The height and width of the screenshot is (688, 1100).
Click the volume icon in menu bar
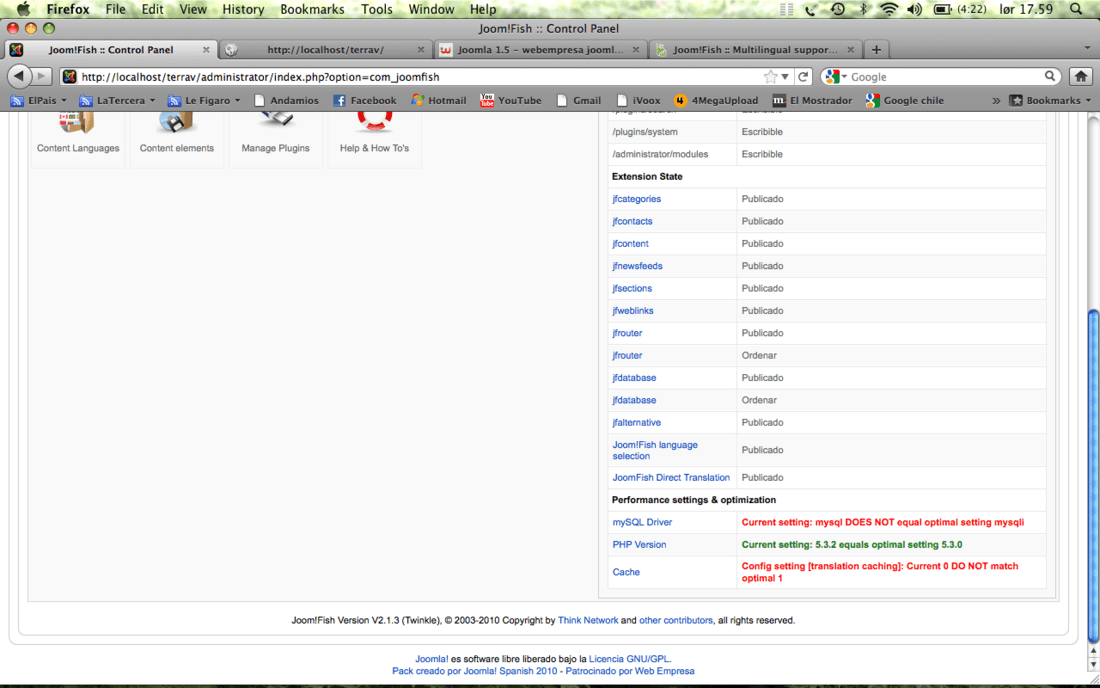[915, 9]
